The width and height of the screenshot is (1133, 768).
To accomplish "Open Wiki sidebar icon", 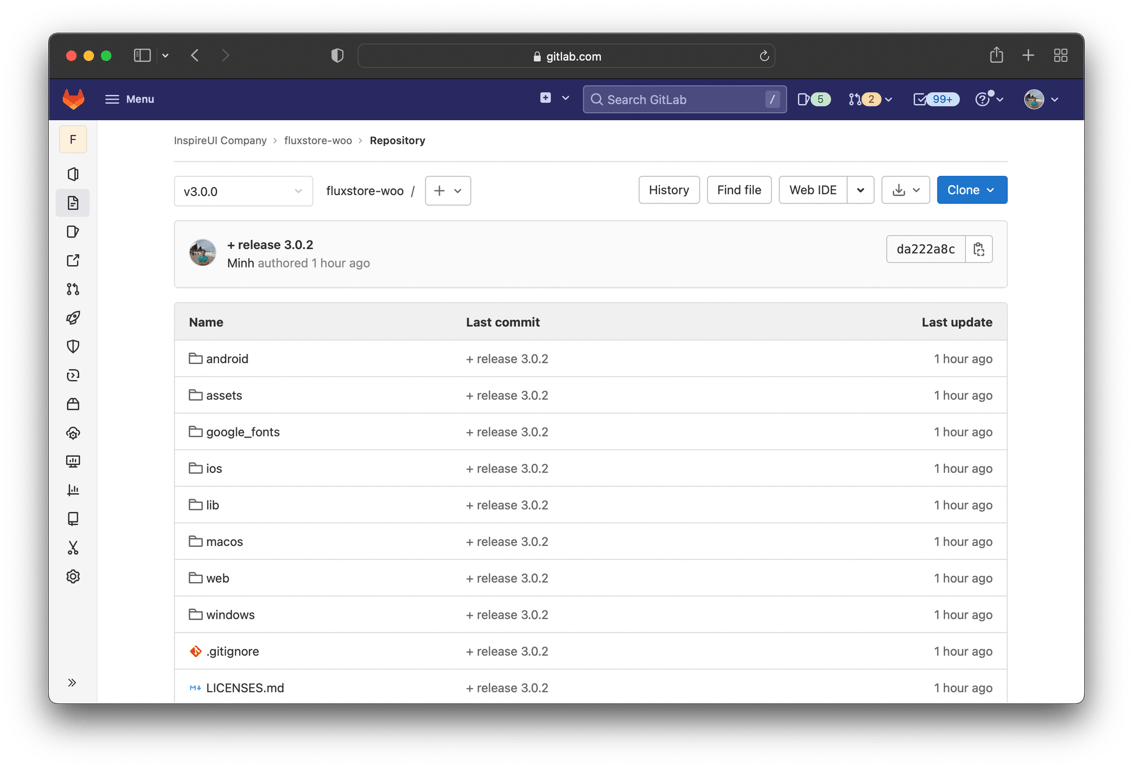I will pyautogui.click(x=73, y=519).
